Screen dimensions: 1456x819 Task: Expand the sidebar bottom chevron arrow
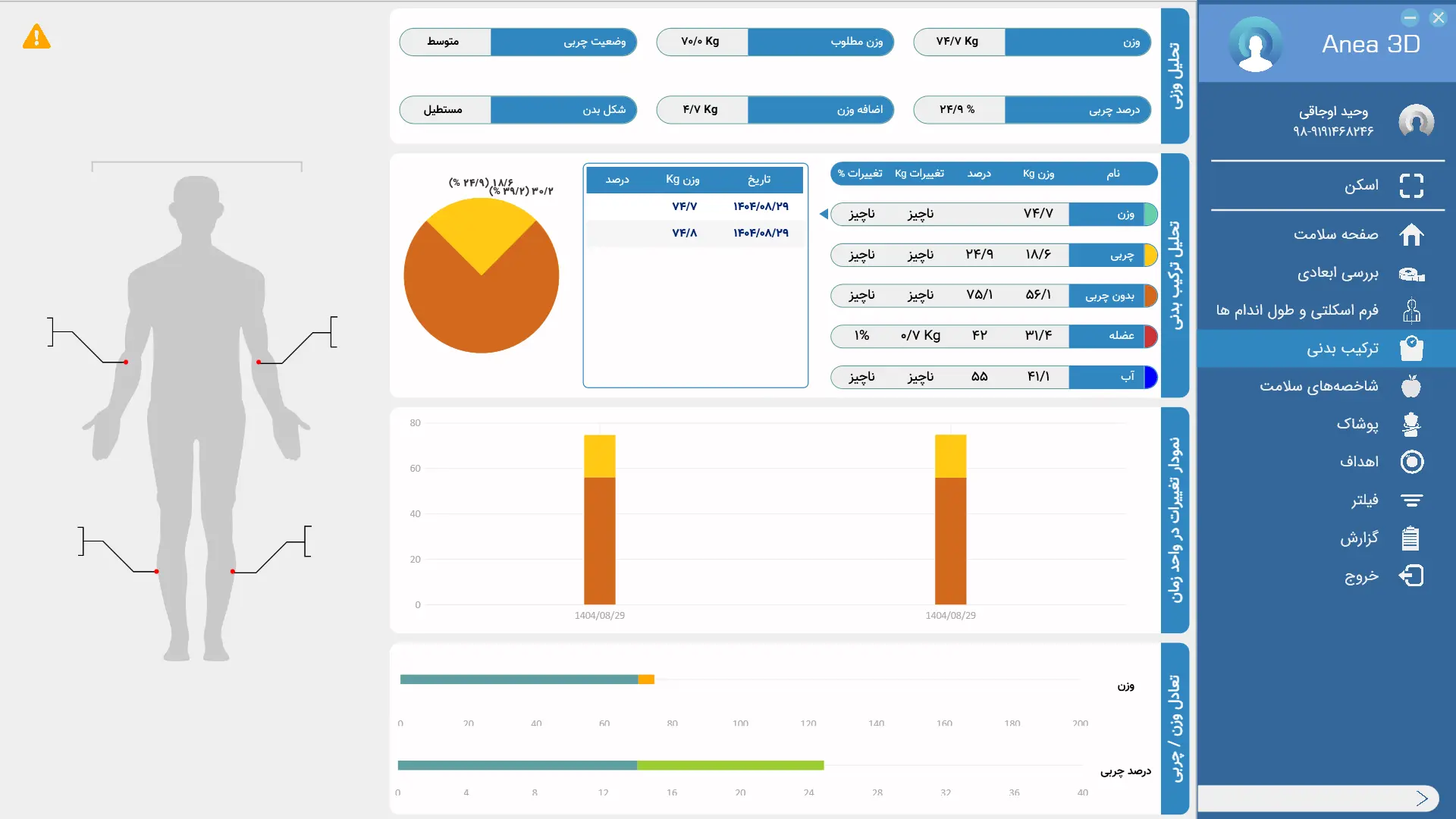1422,798
